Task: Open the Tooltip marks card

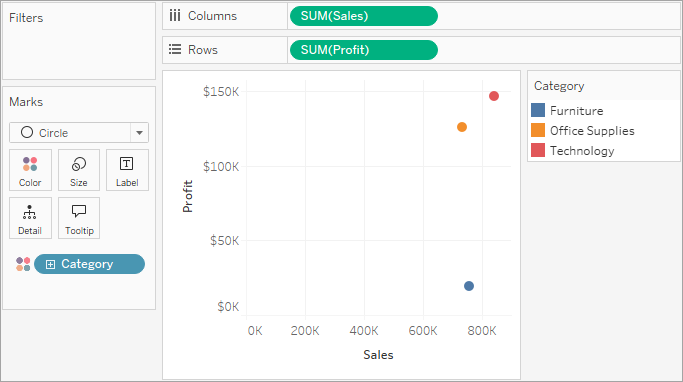Action: (79, 218)
